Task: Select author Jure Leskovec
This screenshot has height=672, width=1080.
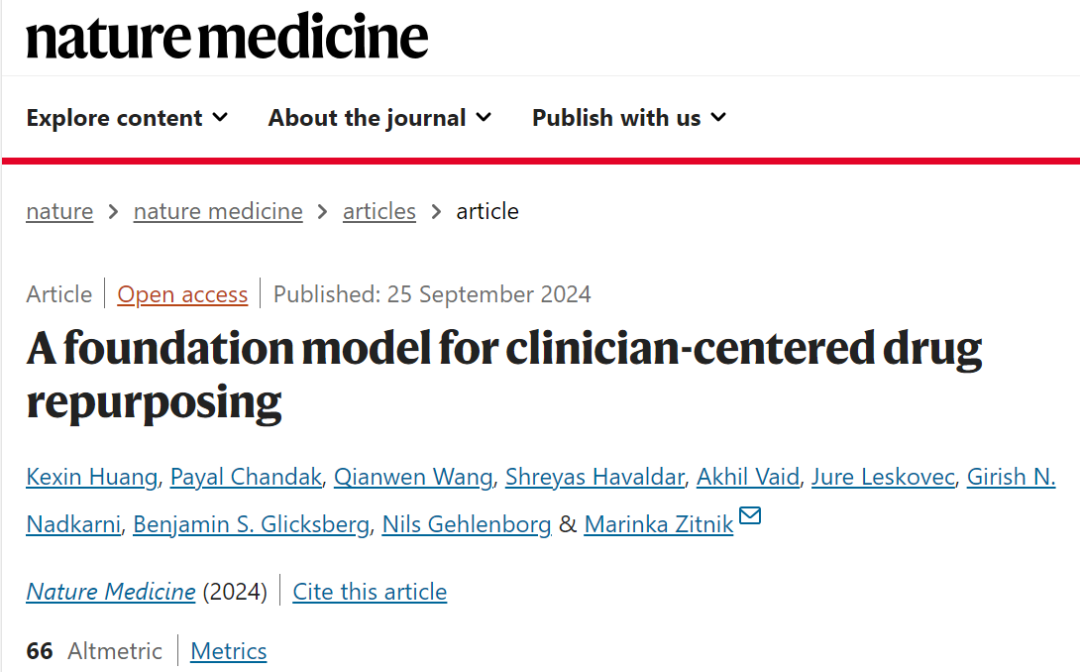Action: coord(883,476)
